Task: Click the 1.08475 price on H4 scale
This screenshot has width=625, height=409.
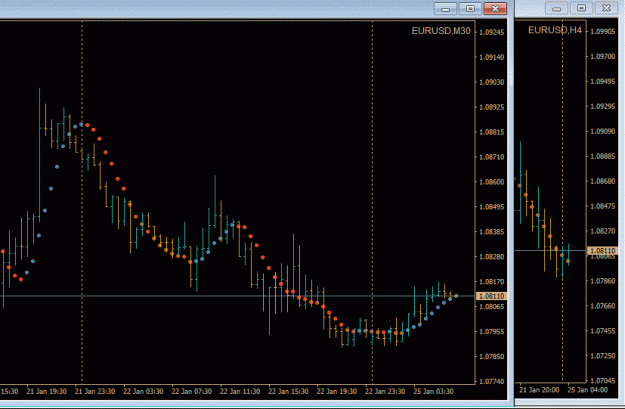Action: pos(603,206)
